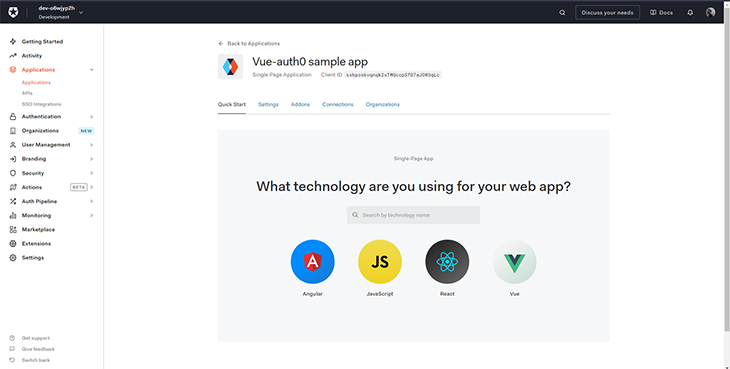Click the Monitoring bar chart icon

coord(13,215)
